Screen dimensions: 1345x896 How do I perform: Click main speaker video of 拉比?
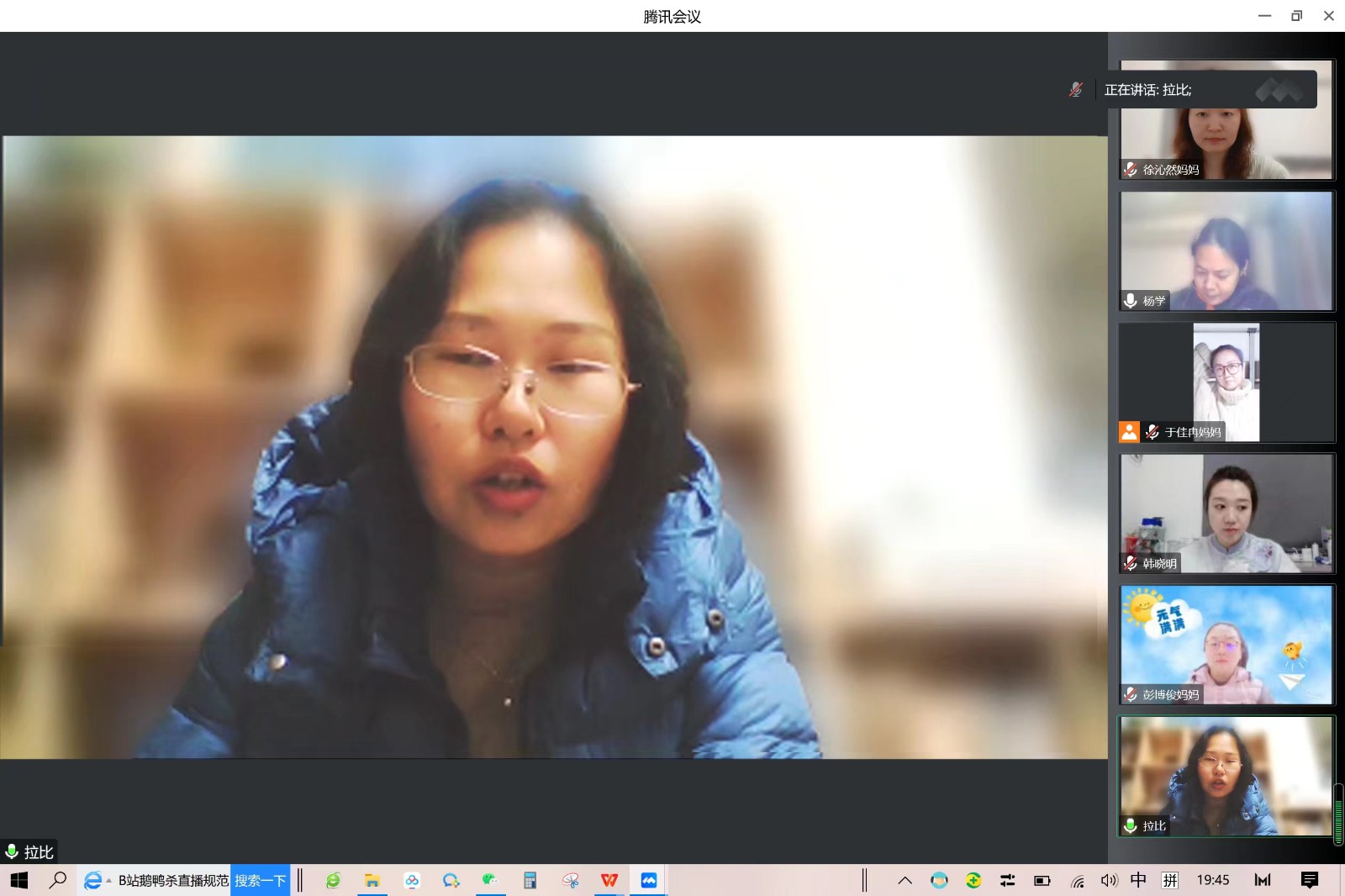tap(553, 447)
